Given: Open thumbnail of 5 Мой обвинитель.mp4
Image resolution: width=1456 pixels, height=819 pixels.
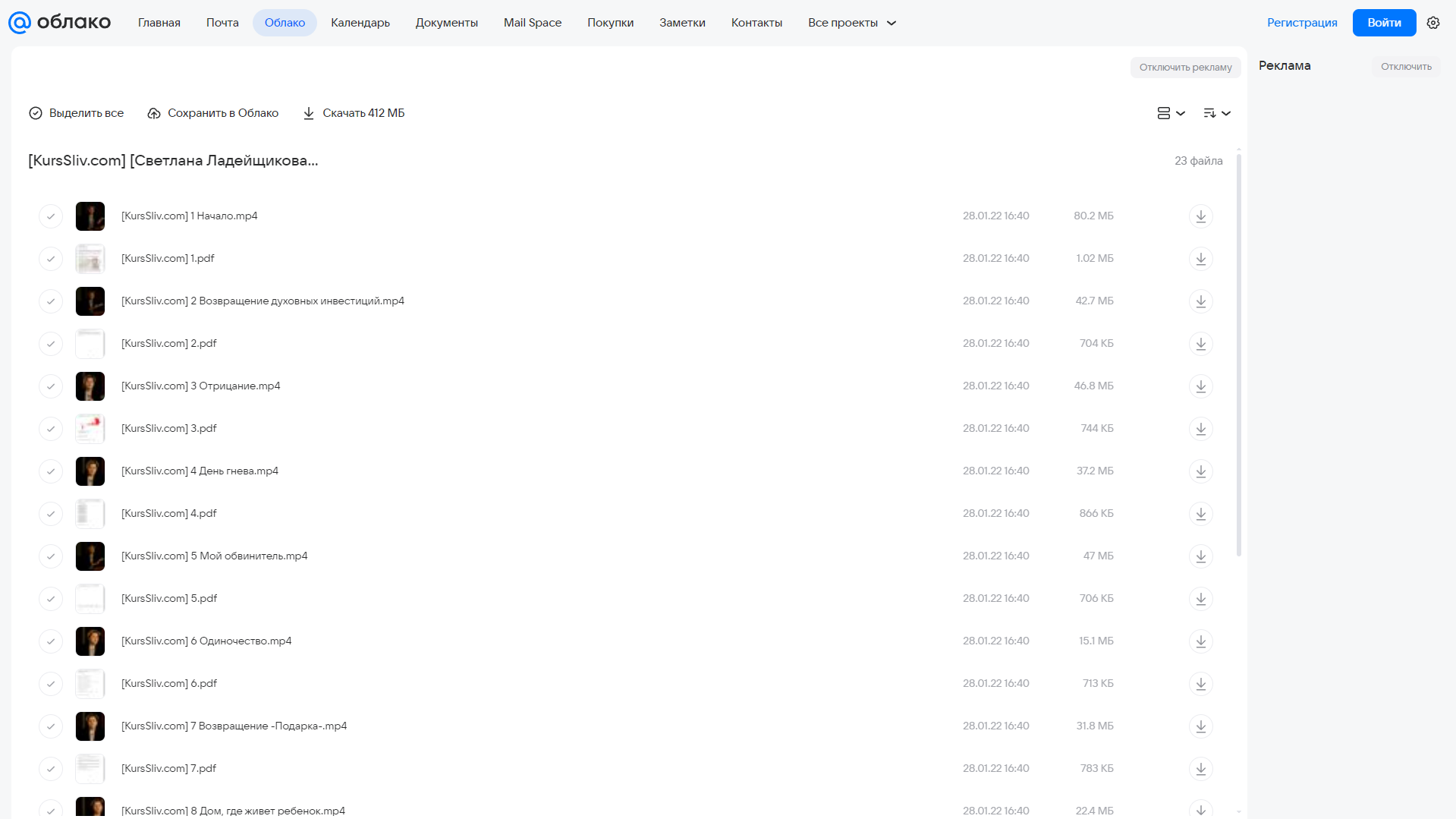Looking at the screenshot, I should coord(90,556).
